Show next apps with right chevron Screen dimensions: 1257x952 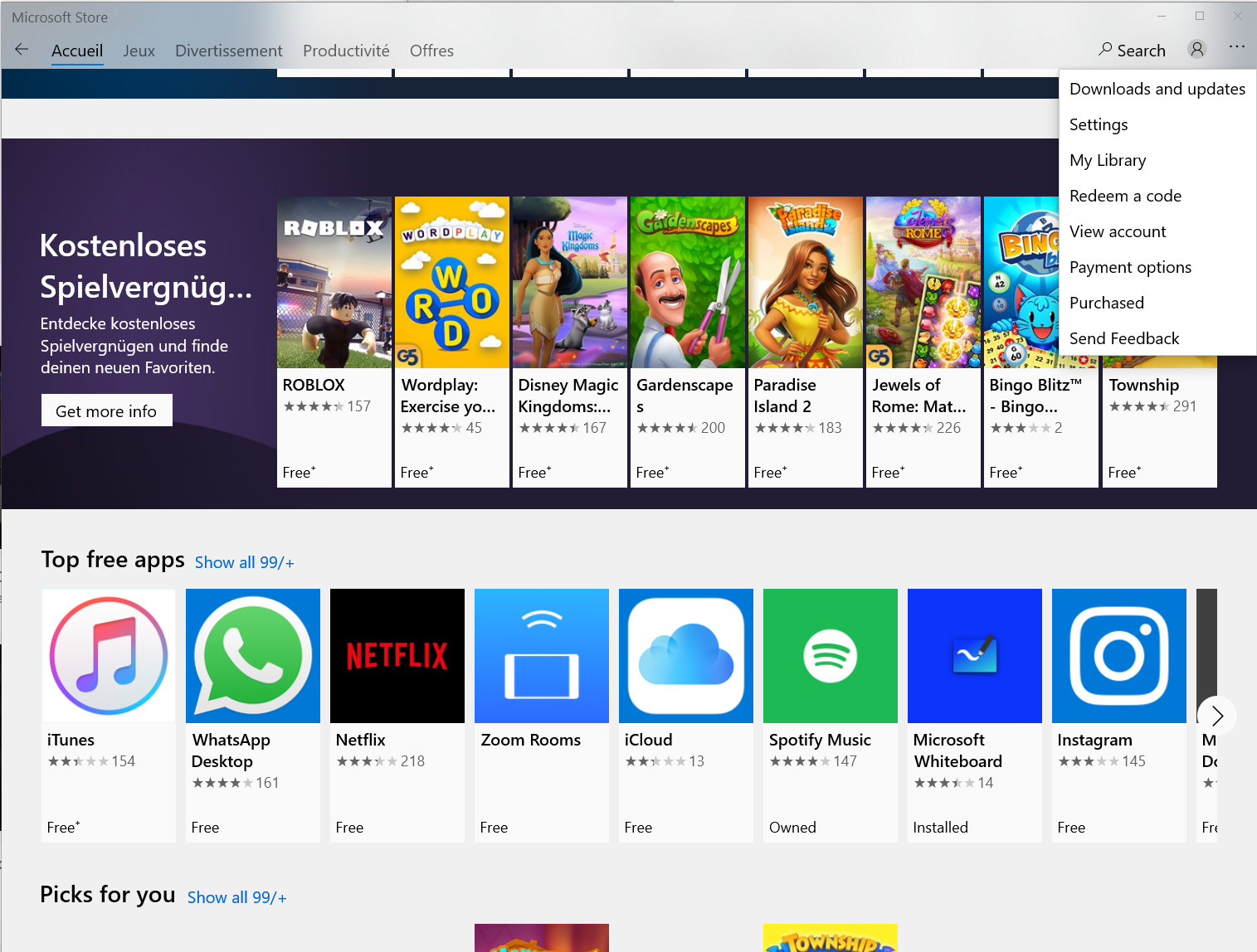pos(1217,716)
